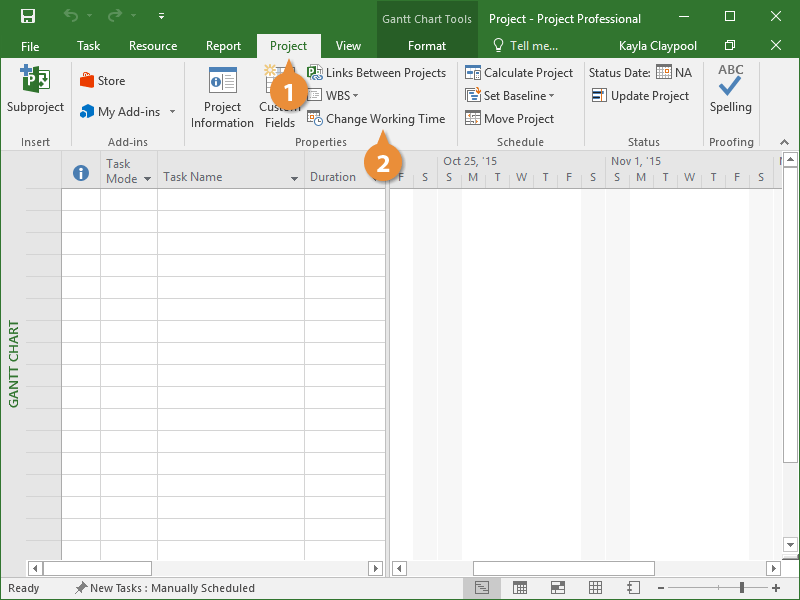Open the Resource ribbon tab
The height and width of the screenshot is (600, 800).
[x=153, y=46]
